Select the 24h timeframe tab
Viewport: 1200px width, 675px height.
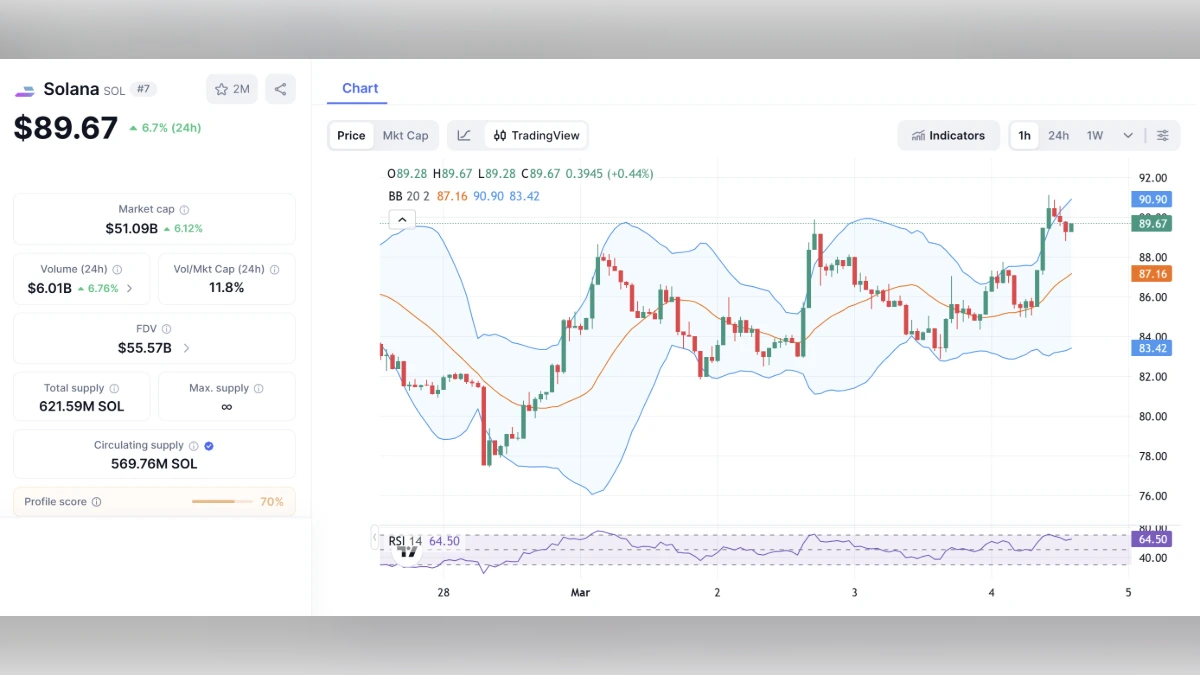click(x=1058, y=135)
